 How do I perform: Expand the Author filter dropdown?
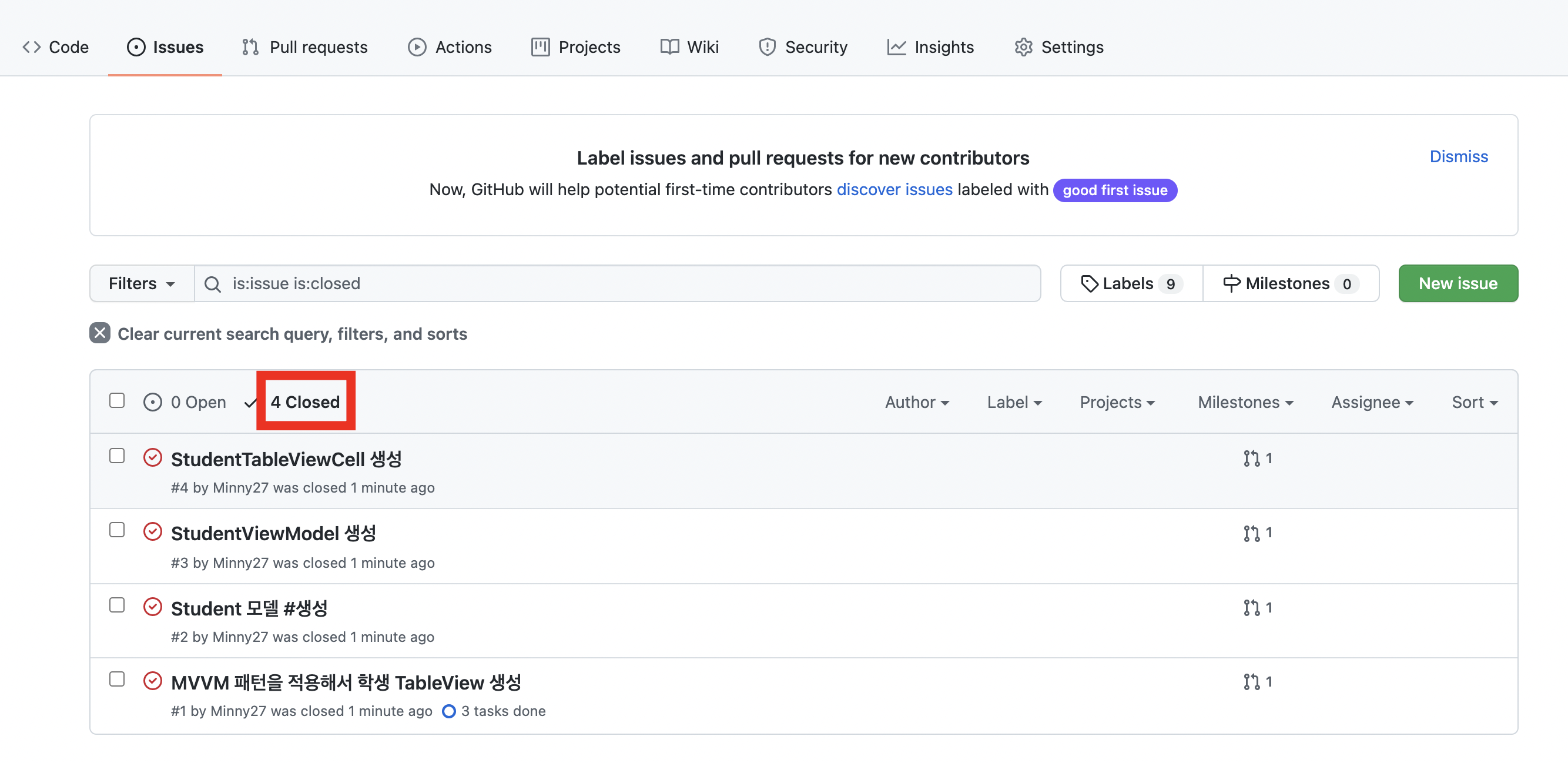[x=916, y=402]
